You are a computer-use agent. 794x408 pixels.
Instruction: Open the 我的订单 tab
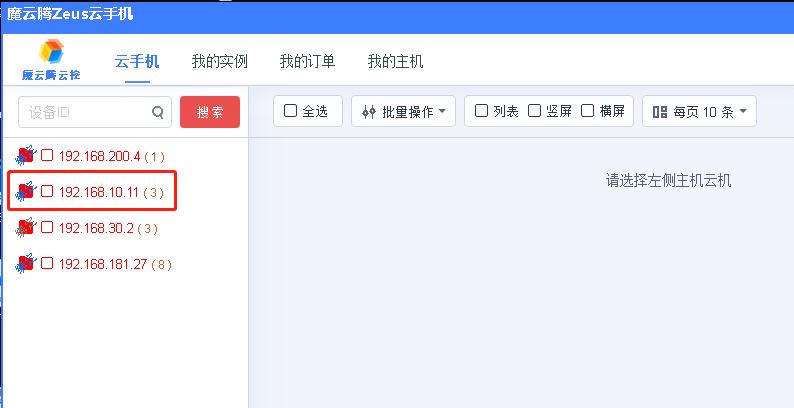tap(307, 62)
